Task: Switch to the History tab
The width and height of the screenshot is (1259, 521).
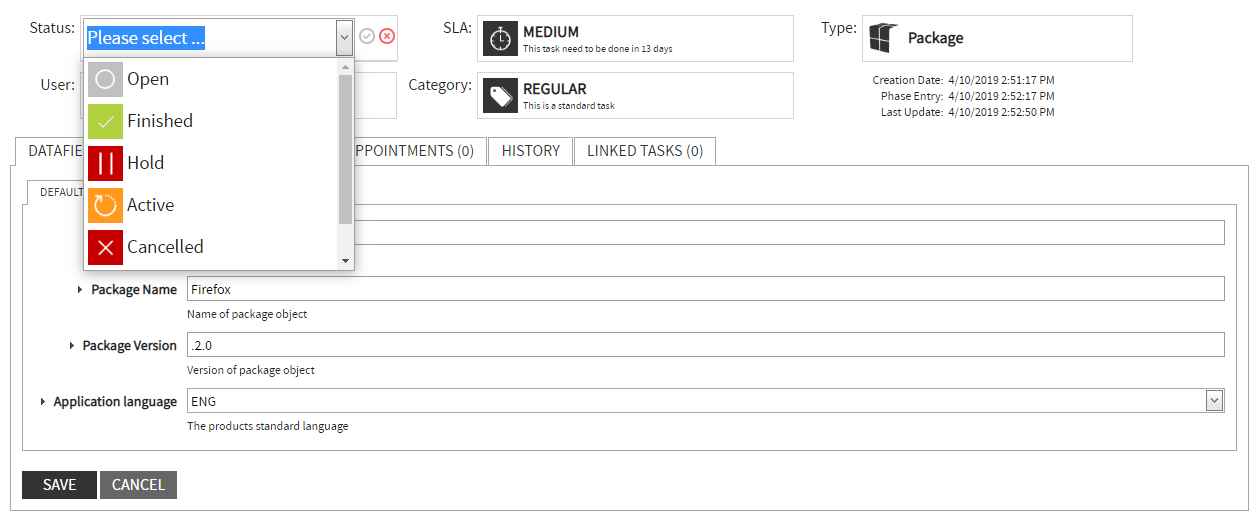Action: pyautogui.click(x=531, y=151)
